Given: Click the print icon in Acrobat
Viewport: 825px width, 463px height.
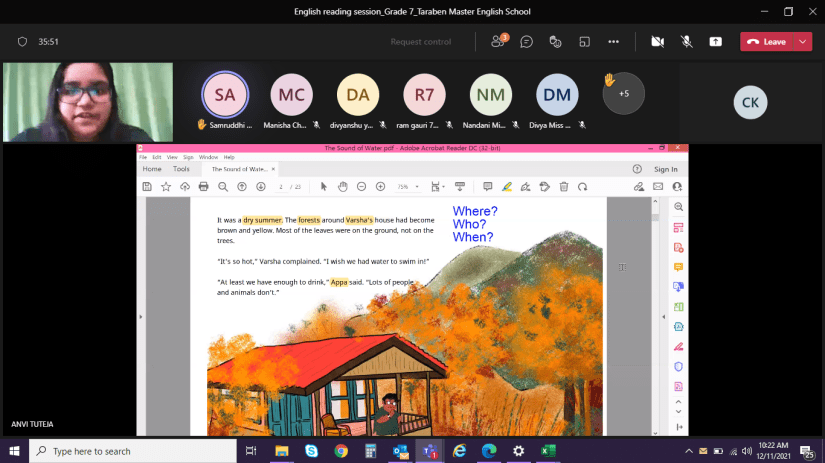Looking at the screenshot, I should 204,186.
